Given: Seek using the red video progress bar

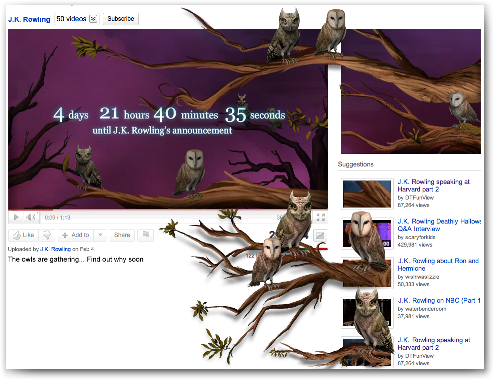Looking at the screenshot, I should click(168, 210).
